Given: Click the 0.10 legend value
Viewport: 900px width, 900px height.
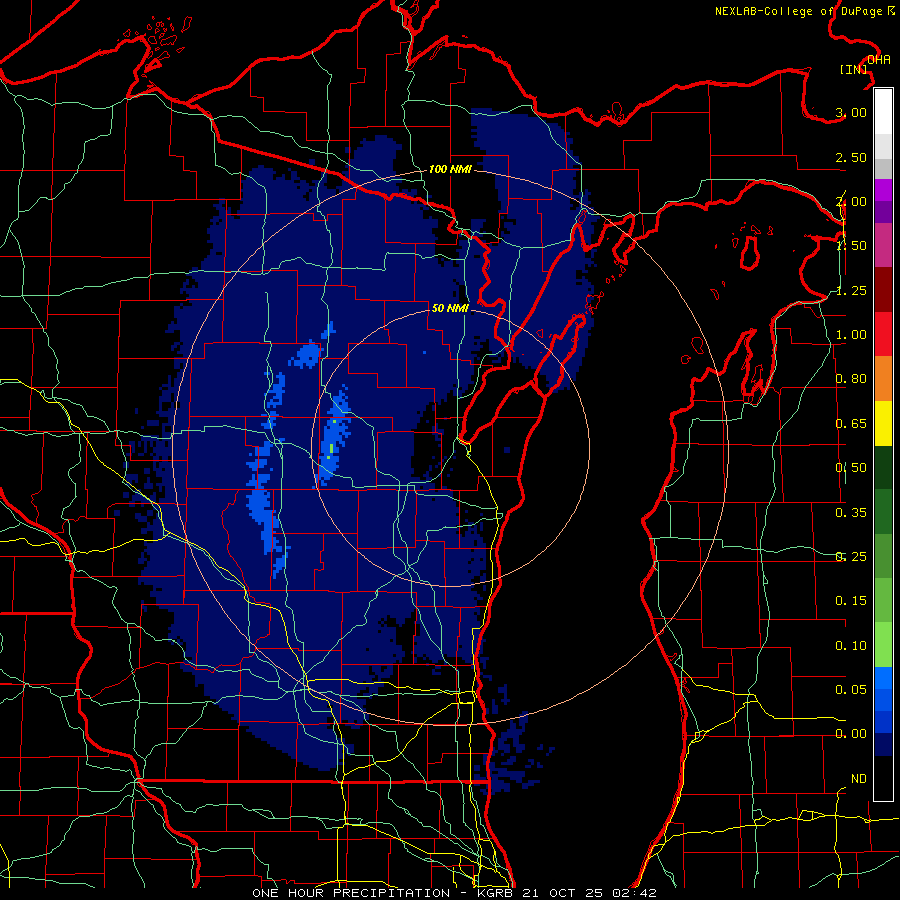Looking at the screenshot, I should pos(851,646).
